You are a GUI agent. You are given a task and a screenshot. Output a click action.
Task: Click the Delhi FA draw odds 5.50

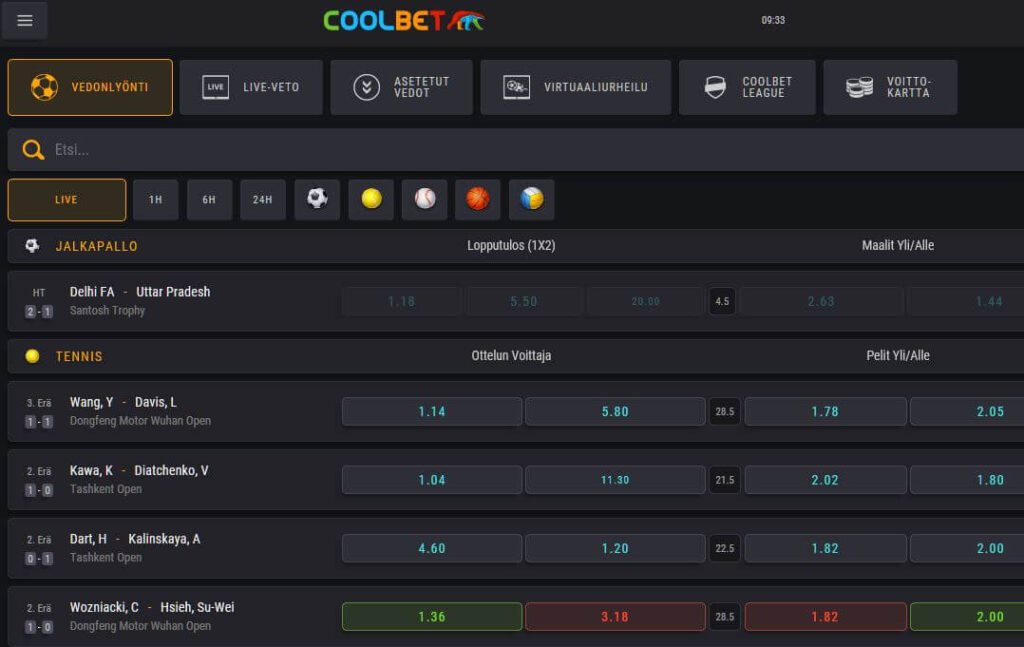[524, 301]
